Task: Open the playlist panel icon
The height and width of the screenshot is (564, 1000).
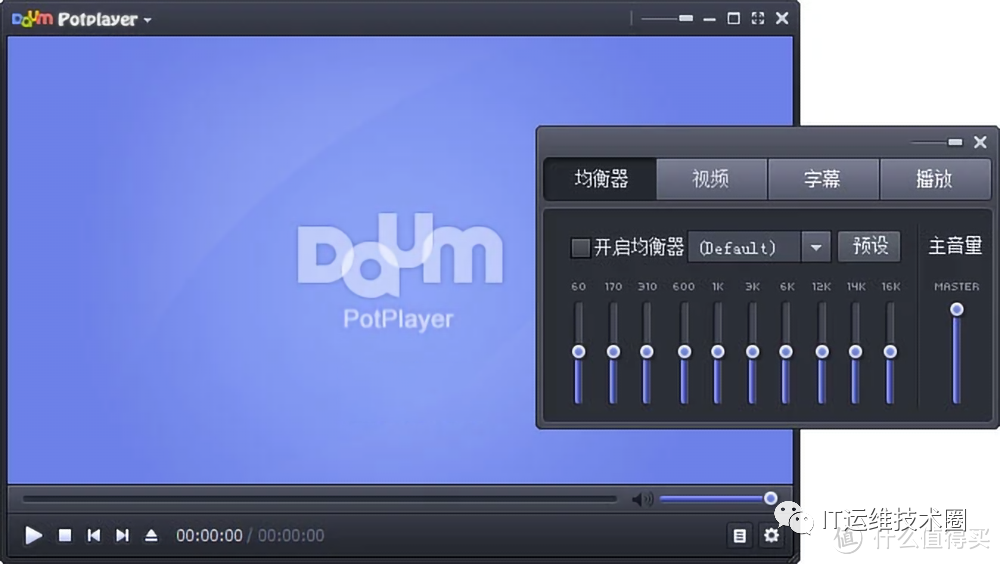Action: coord(739,536)
